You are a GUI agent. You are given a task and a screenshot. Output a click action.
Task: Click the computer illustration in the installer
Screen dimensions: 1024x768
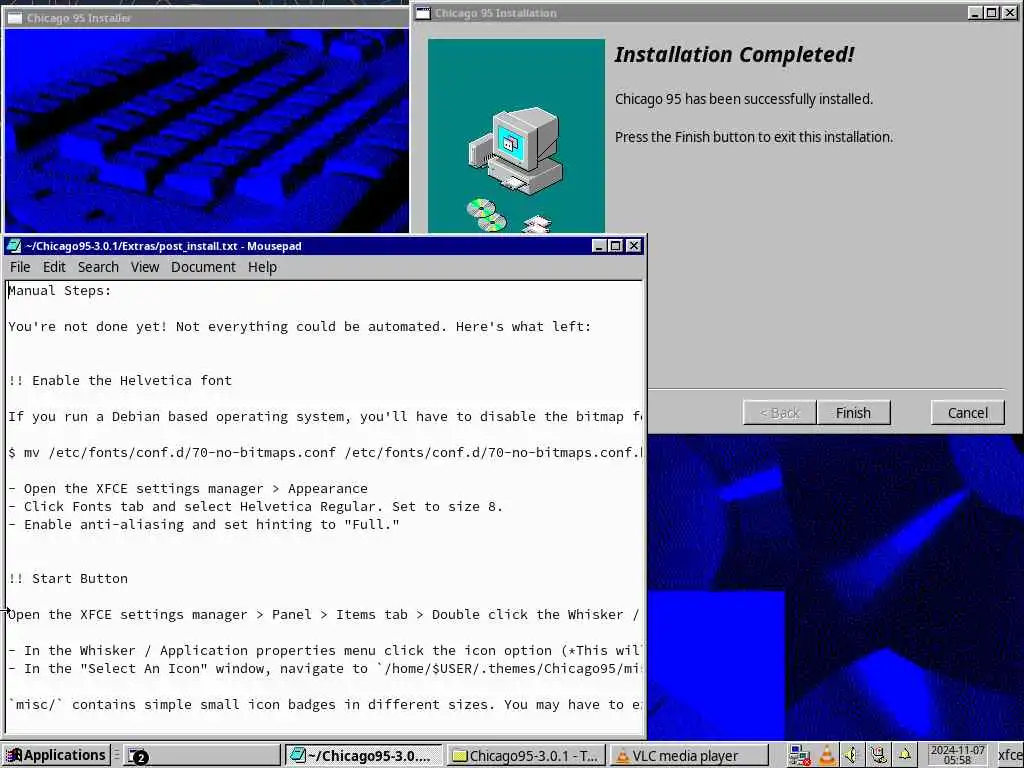coord(517,136)
